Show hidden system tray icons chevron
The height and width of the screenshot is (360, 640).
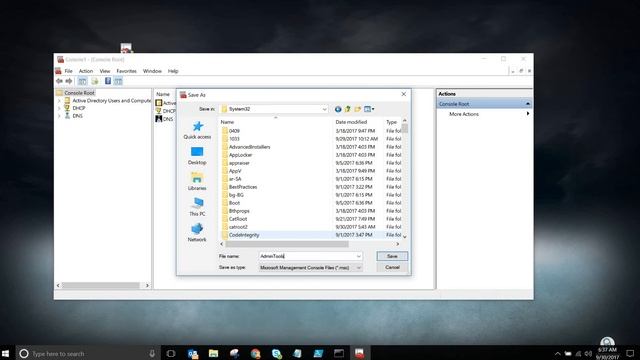point(558,353)
